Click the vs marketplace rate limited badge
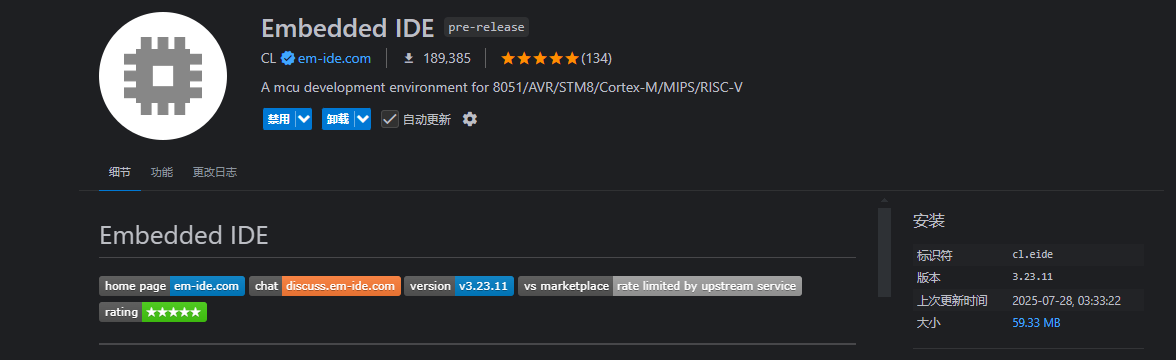Screen dimensions: 1176x360 tap(660, 286)
